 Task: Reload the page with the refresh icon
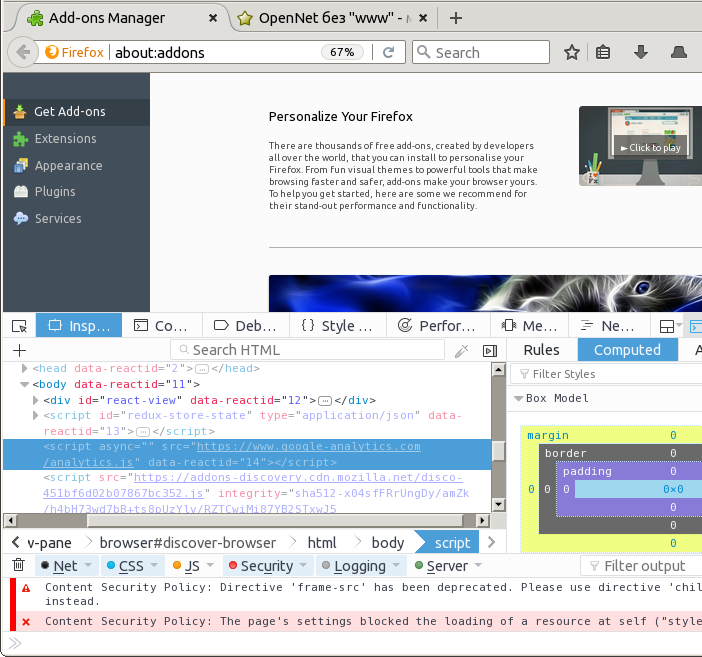click(389, 52)
